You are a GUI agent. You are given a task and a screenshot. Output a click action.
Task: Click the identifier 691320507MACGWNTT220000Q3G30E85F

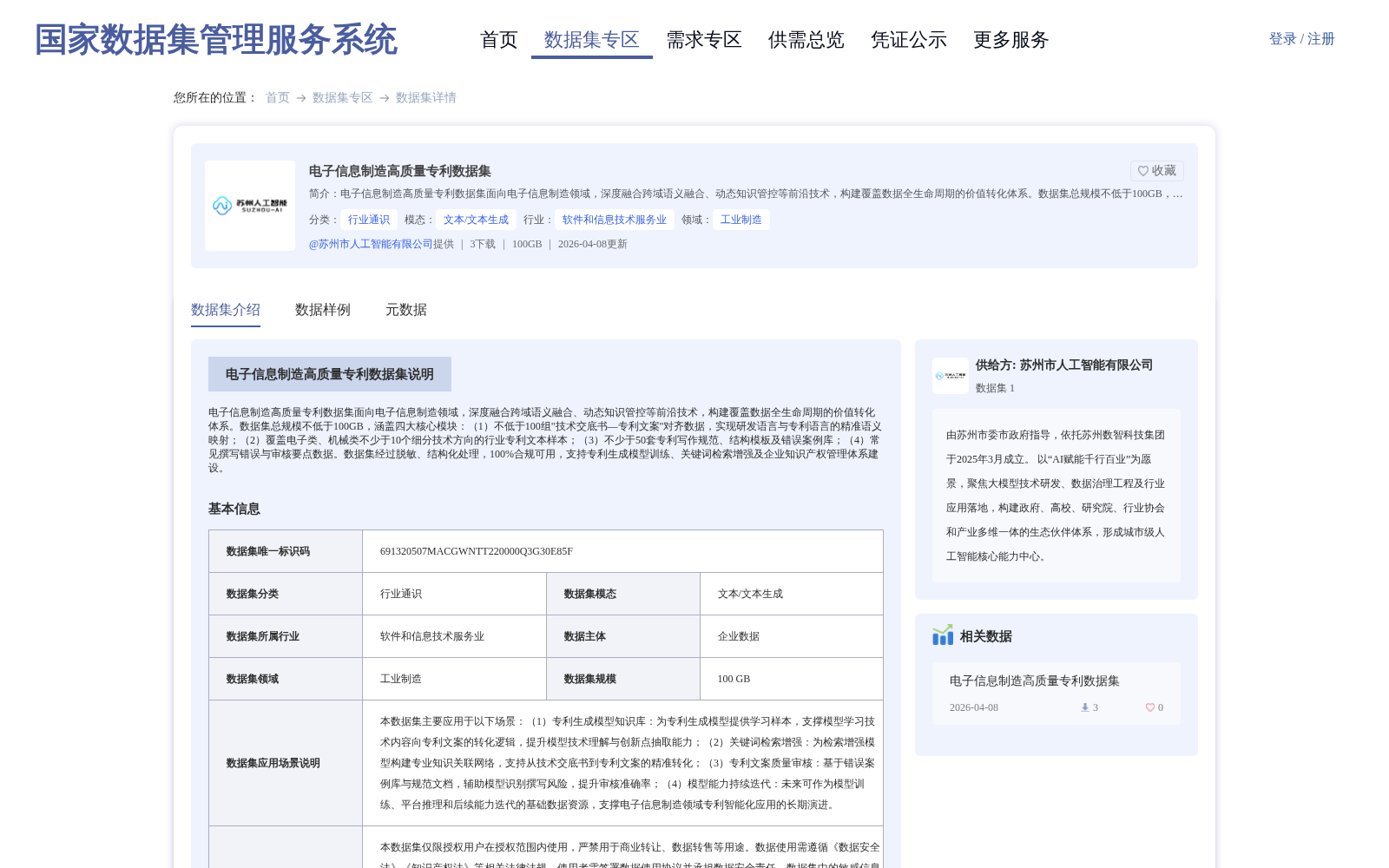477,551
